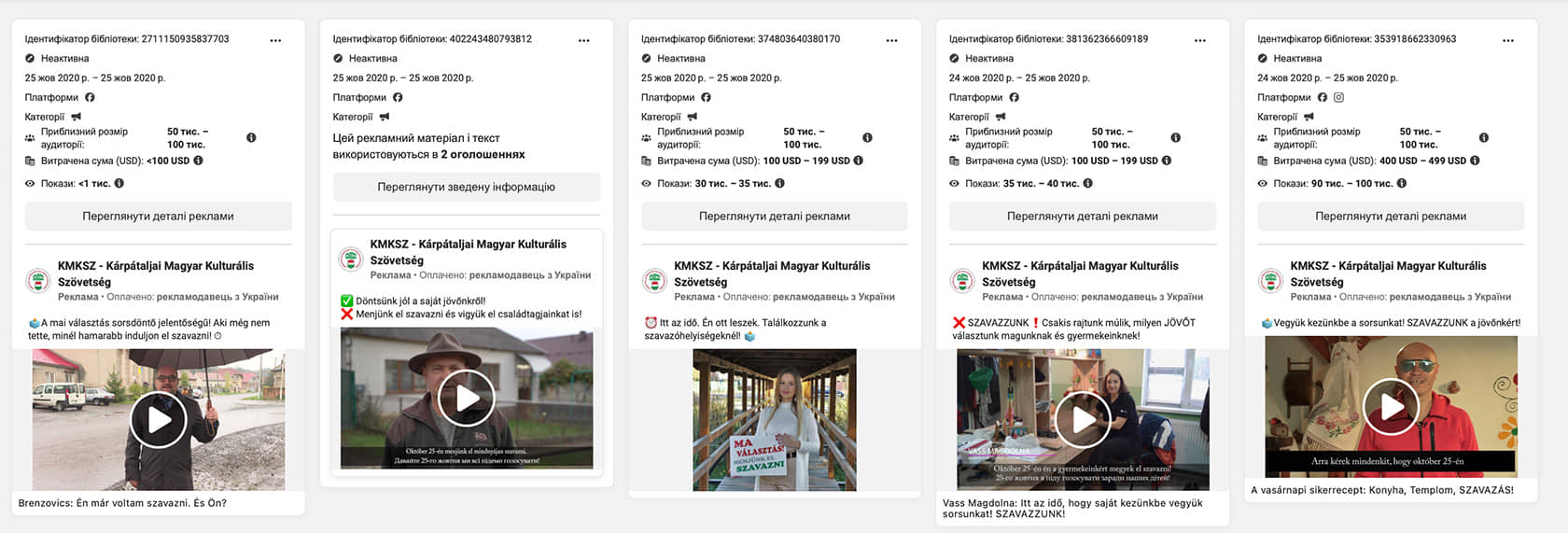Click Facebook platform icon in fourth ad

(1014, 97)
